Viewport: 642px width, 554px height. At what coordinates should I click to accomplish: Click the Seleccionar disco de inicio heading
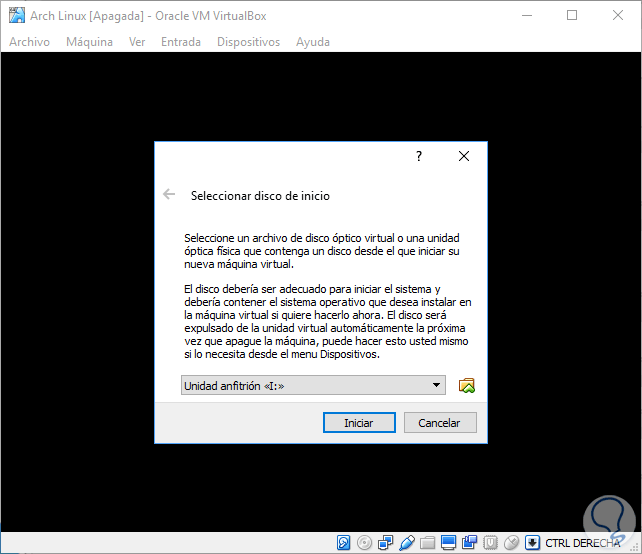point(260,196)
